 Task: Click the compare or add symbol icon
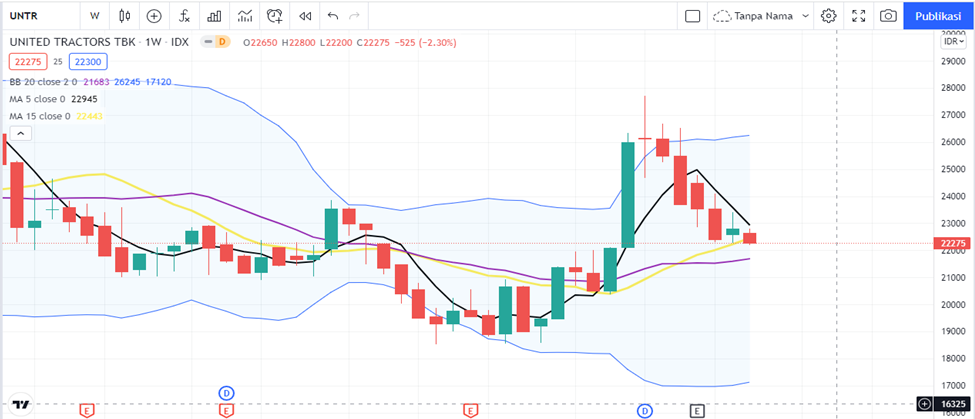click(154, 16)
